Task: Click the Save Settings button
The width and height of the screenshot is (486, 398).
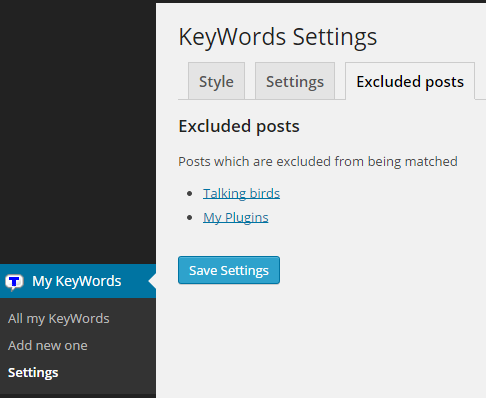Action: tap(229, 270)
